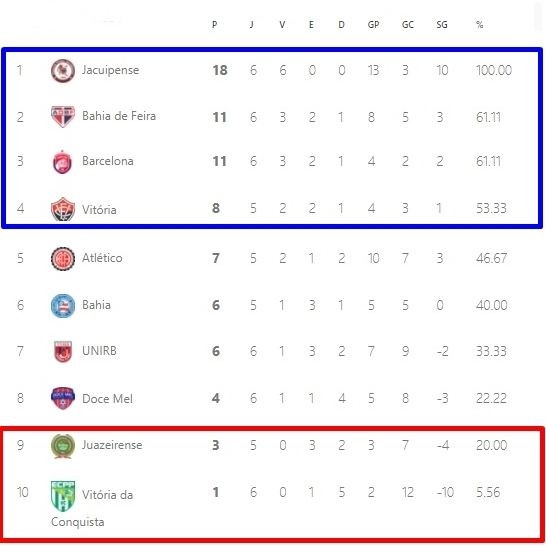Click the blue Bahia crest

click(x=63, y=306)
